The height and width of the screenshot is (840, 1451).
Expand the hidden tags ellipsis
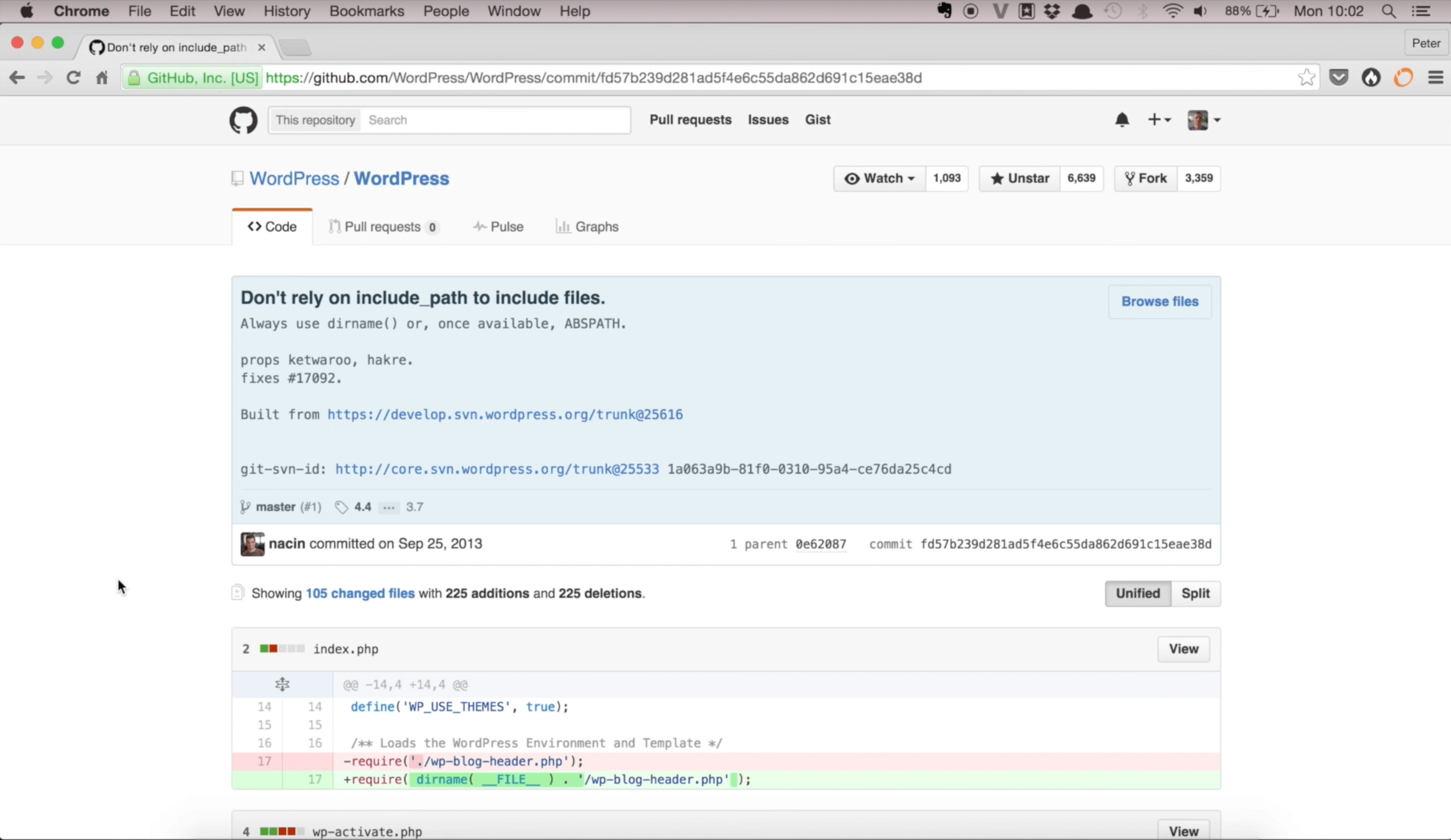coord(389,508)
